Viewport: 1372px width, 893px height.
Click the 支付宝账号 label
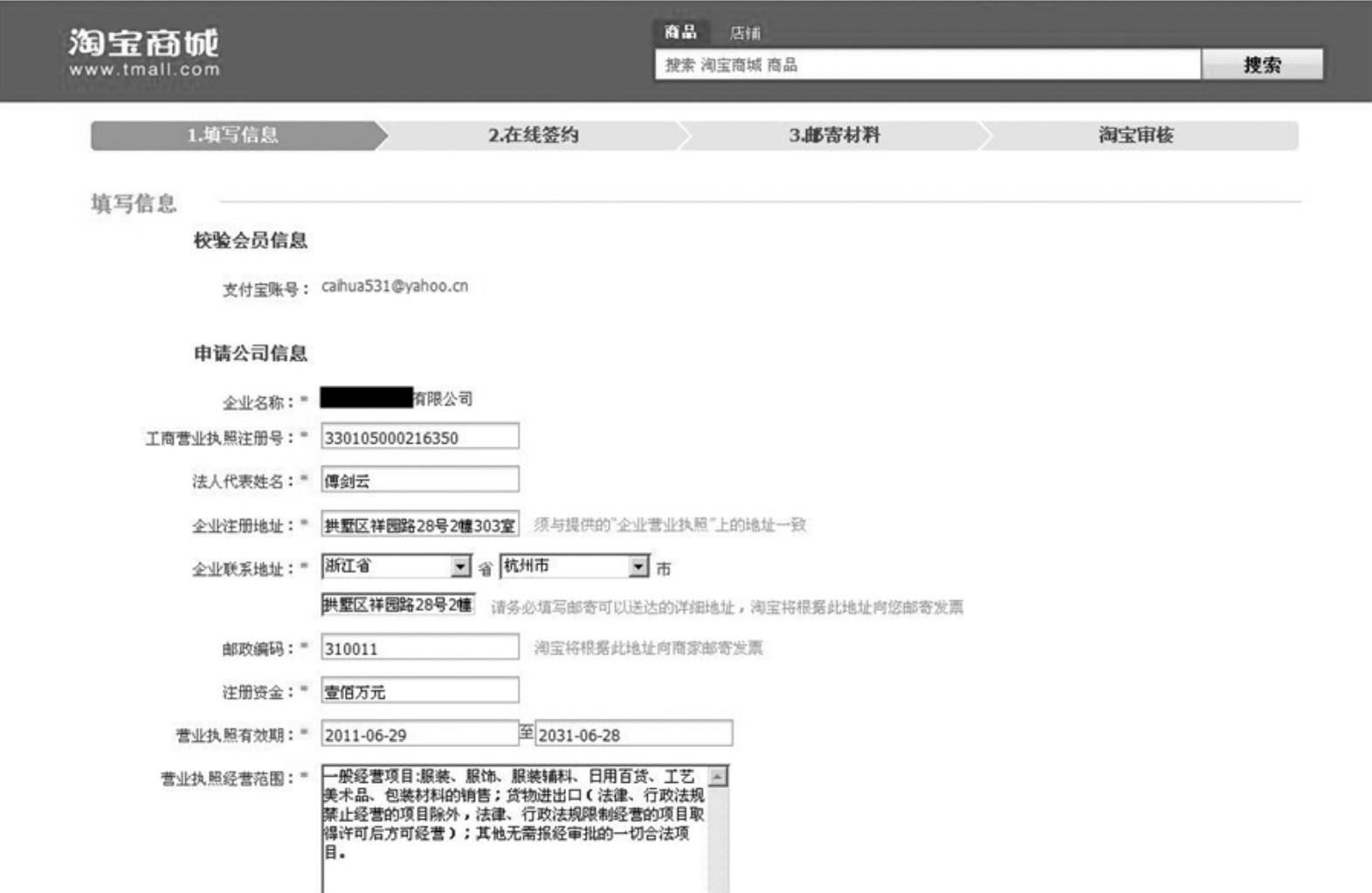coord(265,289)
